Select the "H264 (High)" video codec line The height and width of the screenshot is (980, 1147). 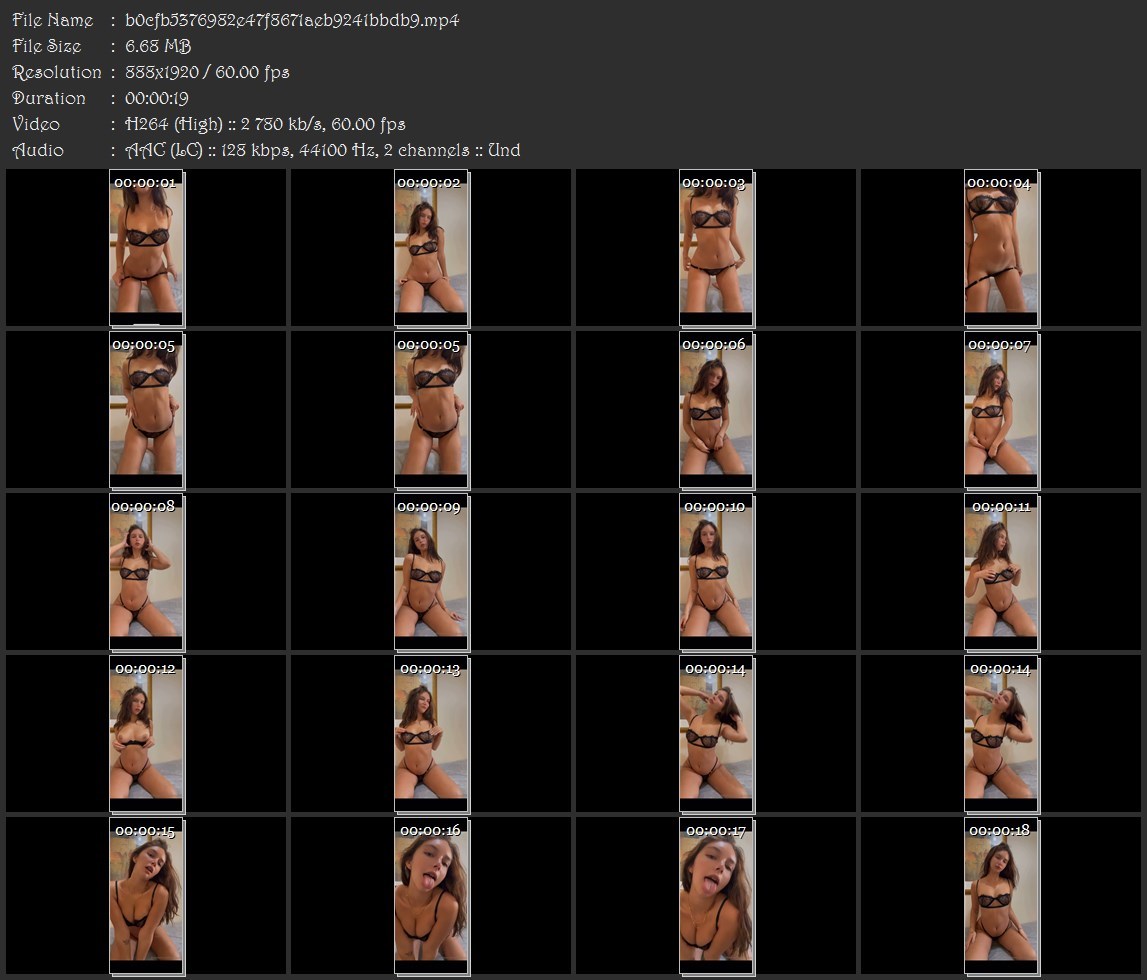pyautogui.click(x=265, y=124)
